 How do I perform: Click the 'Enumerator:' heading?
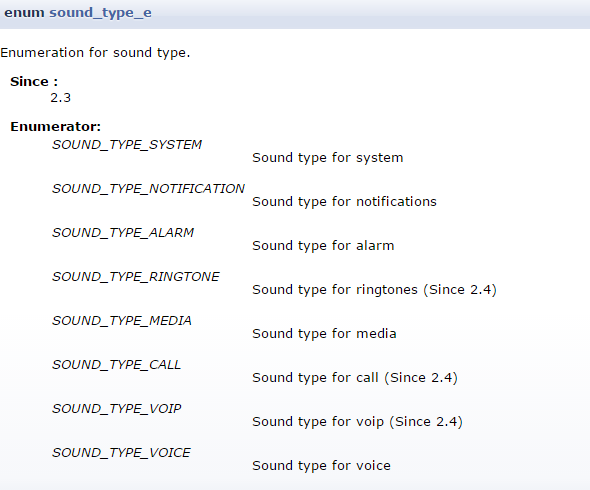[x=56, y=127]
